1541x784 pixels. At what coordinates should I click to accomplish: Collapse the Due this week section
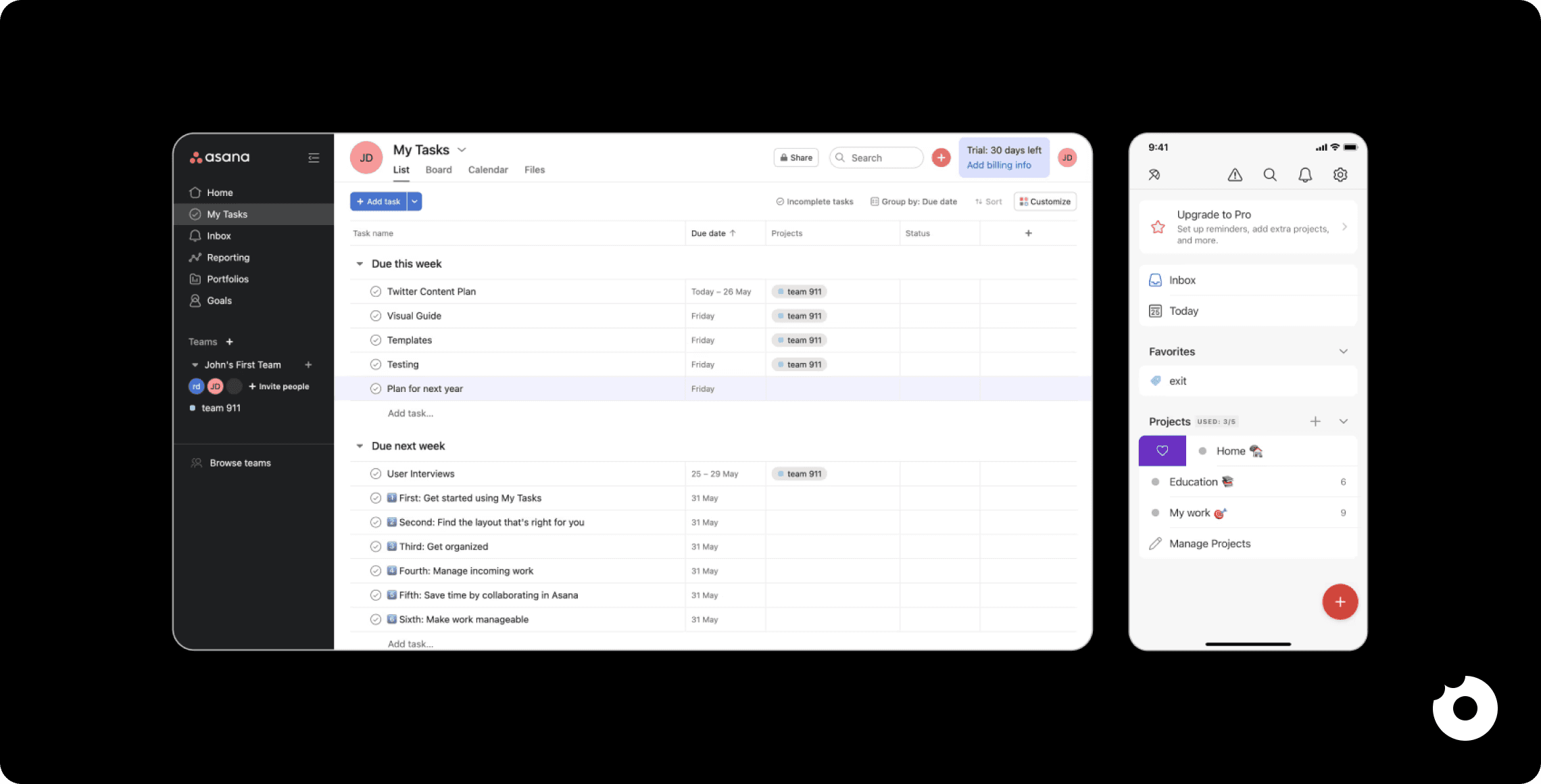pyautogui.click(x=360, y=263)
